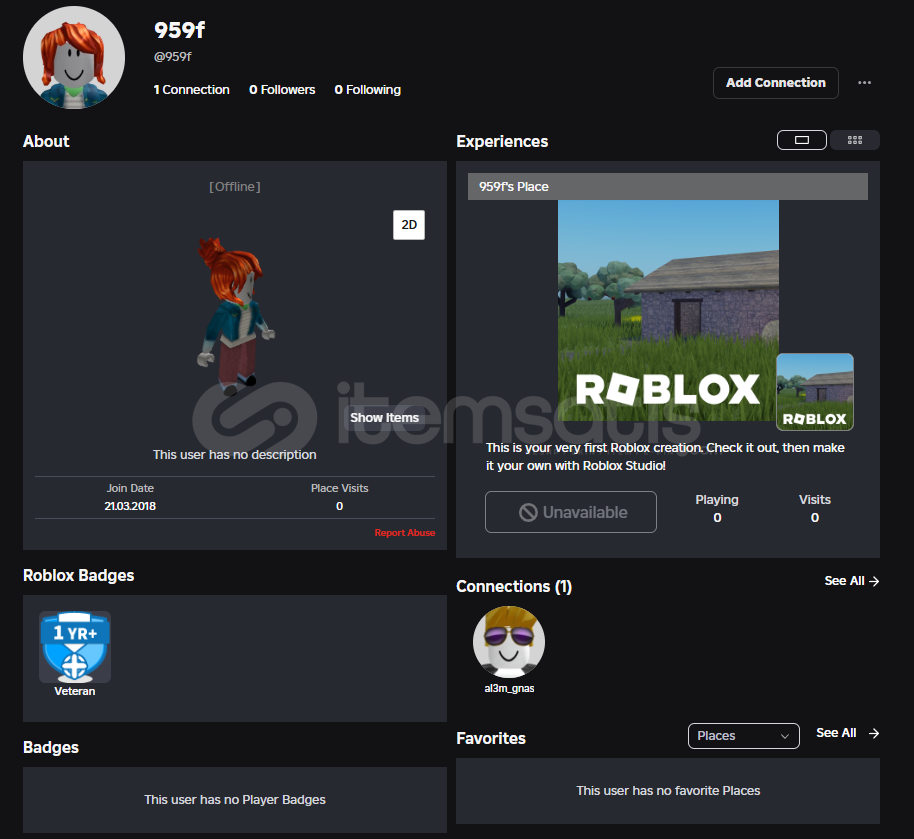The image size is (914, 839).
Task: Click the Place Visits label
Action: point(339,488)
